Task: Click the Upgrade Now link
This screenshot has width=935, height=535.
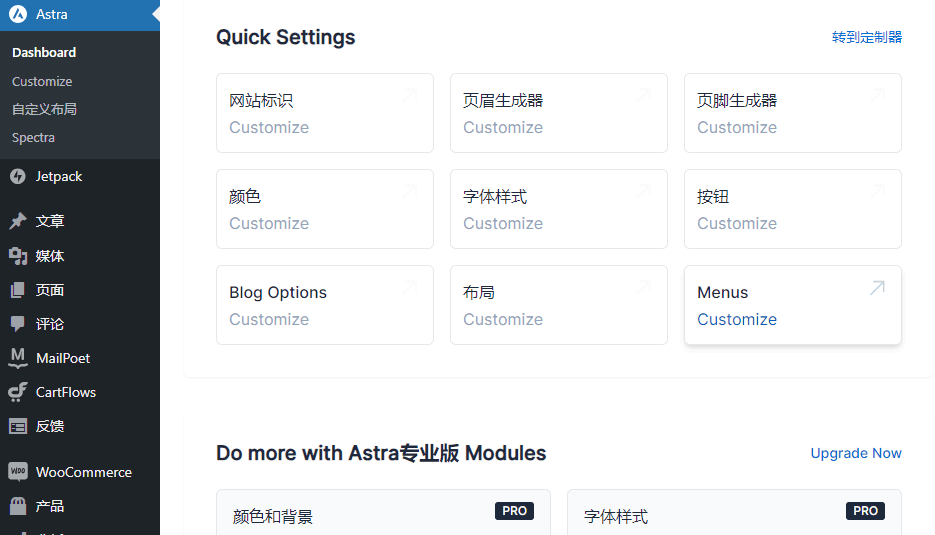Action: 856,453
